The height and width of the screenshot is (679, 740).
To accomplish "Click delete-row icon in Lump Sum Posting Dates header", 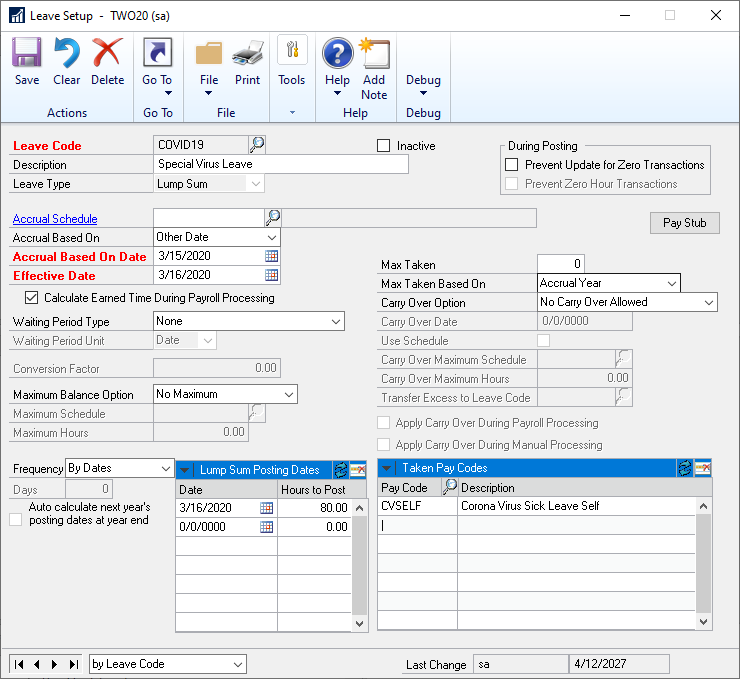I will pyautogui.click(x=358, y=469).
